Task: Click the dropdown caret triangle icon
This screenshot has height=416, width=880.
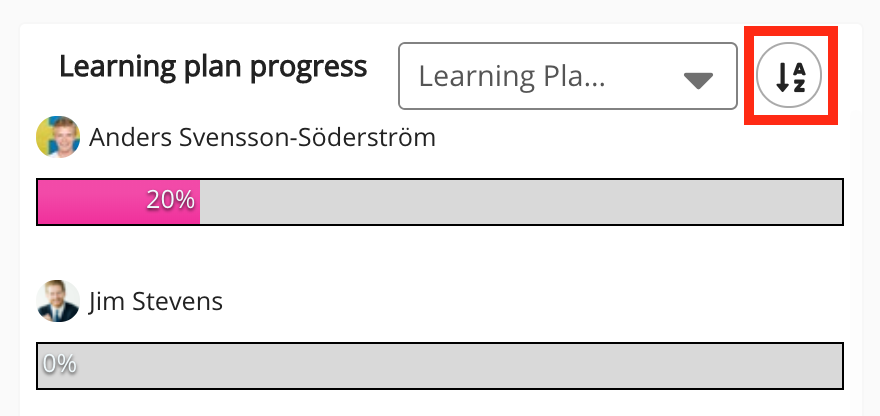Action: 697,80
